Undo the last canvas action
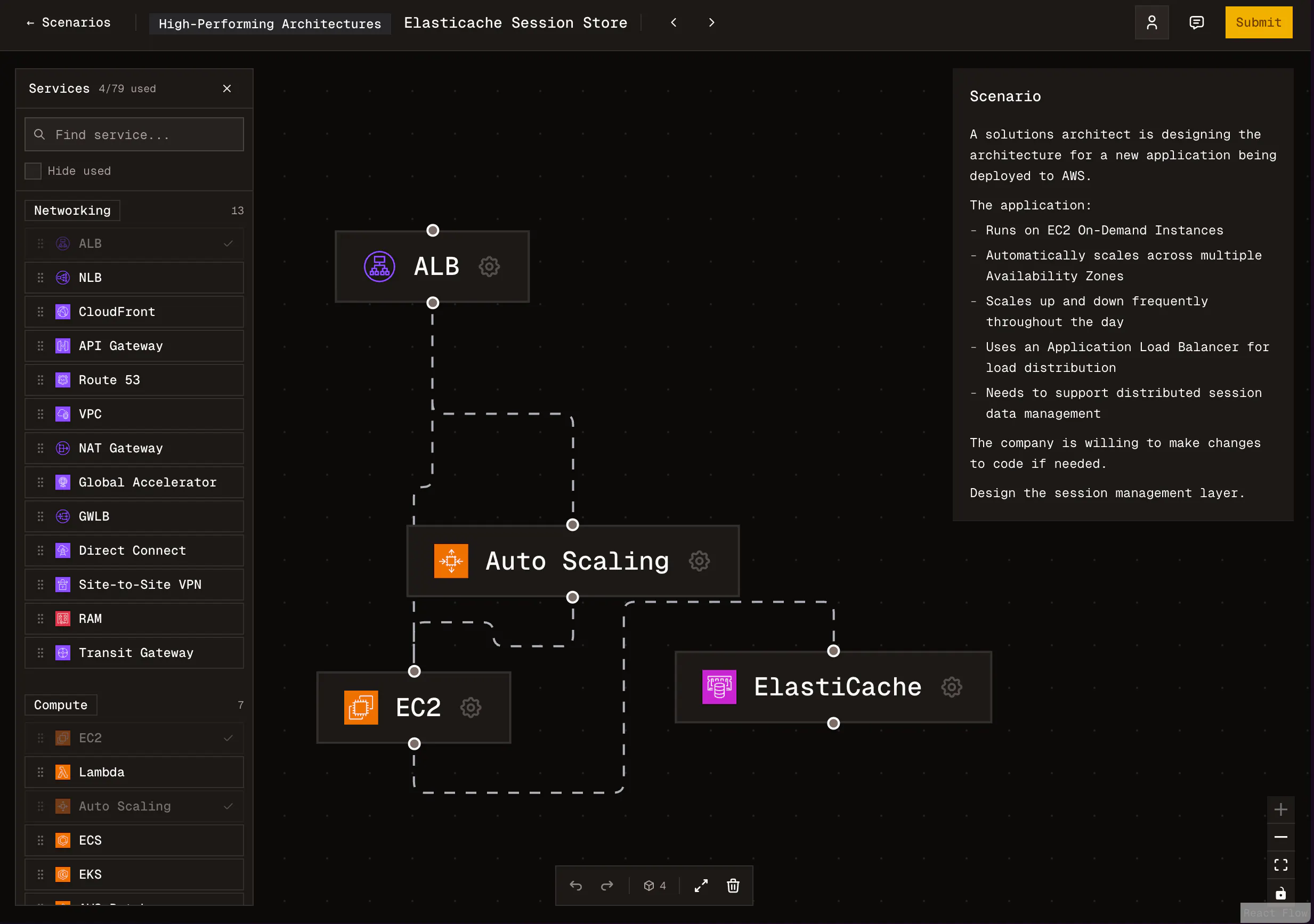The width and height of the screenshot is (1314, 924). [x=575, y=886]
